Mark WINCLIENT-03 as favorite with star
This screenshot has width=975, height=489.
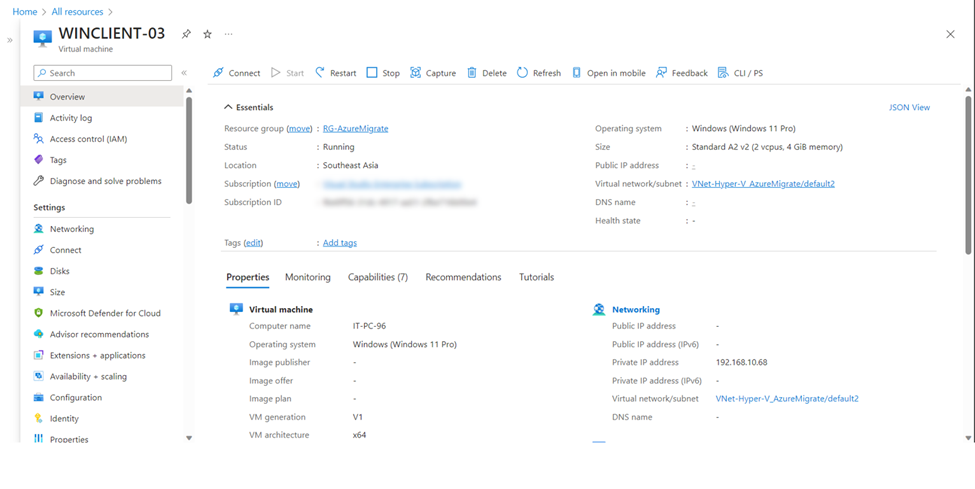208,34
